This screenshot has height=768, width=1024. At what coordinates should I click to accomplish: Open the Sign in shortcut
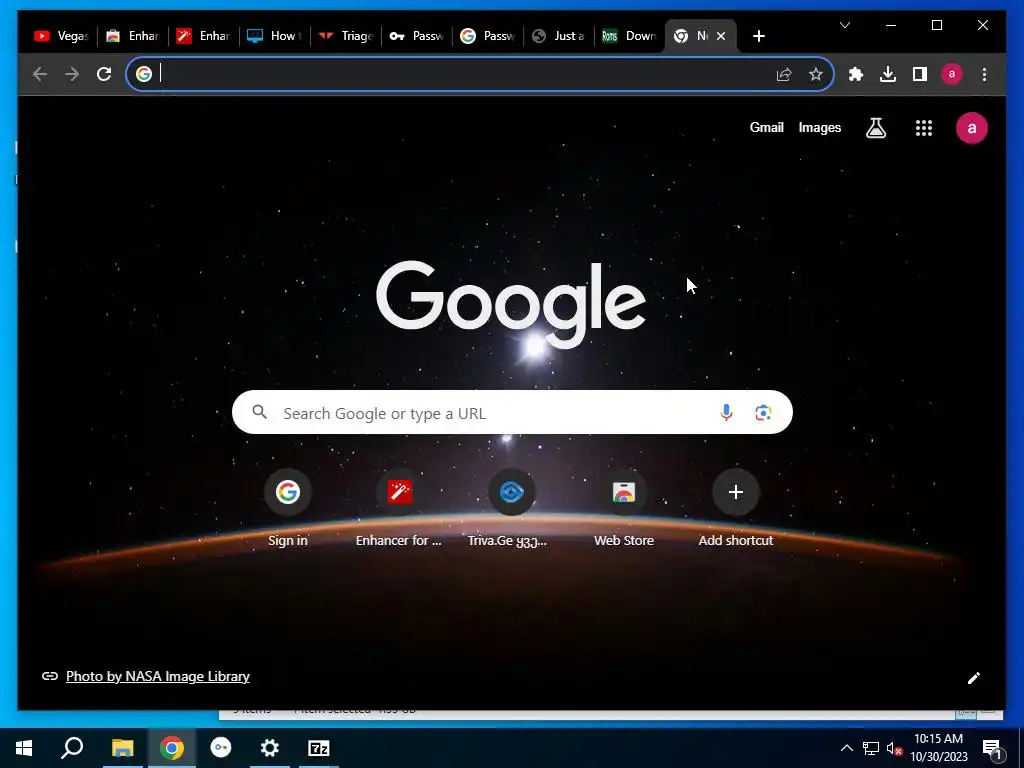287,509
